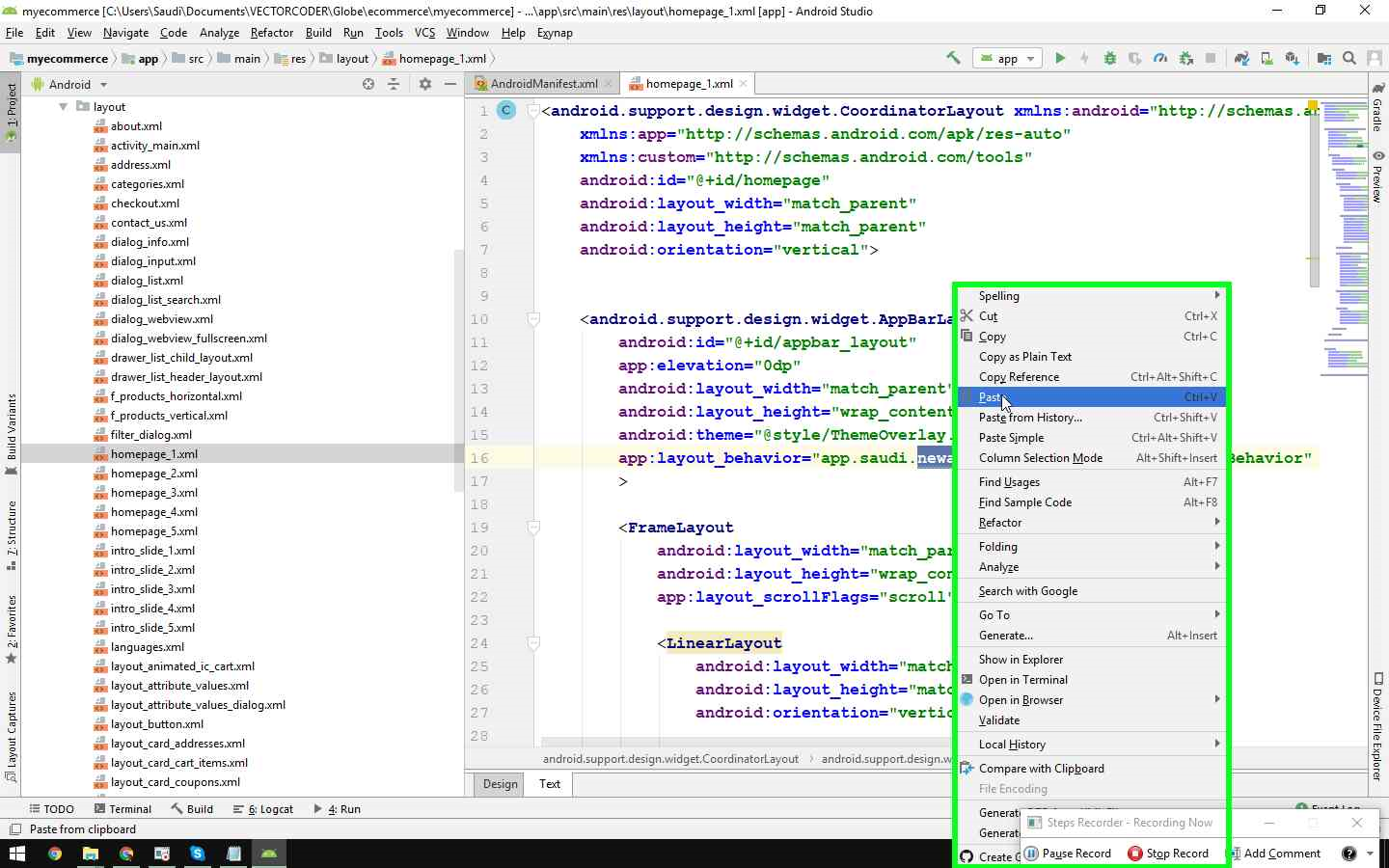The width and height of the screenshot is (1389, 868).
Task: Click the Profile app gauge icon
Action: point(1160,58)
